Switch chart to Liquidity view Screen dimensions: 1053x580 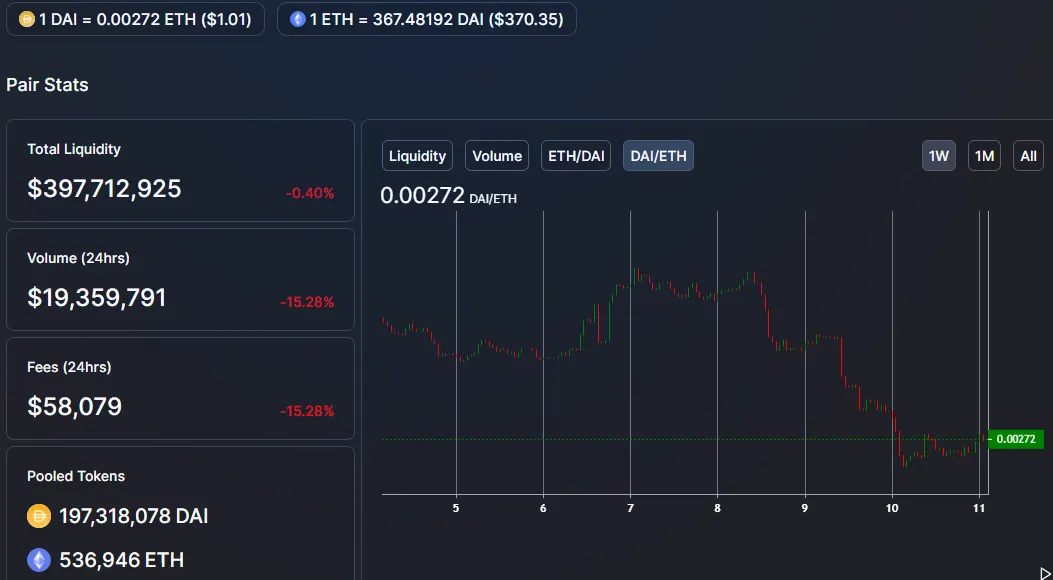[x=417, y=156]
